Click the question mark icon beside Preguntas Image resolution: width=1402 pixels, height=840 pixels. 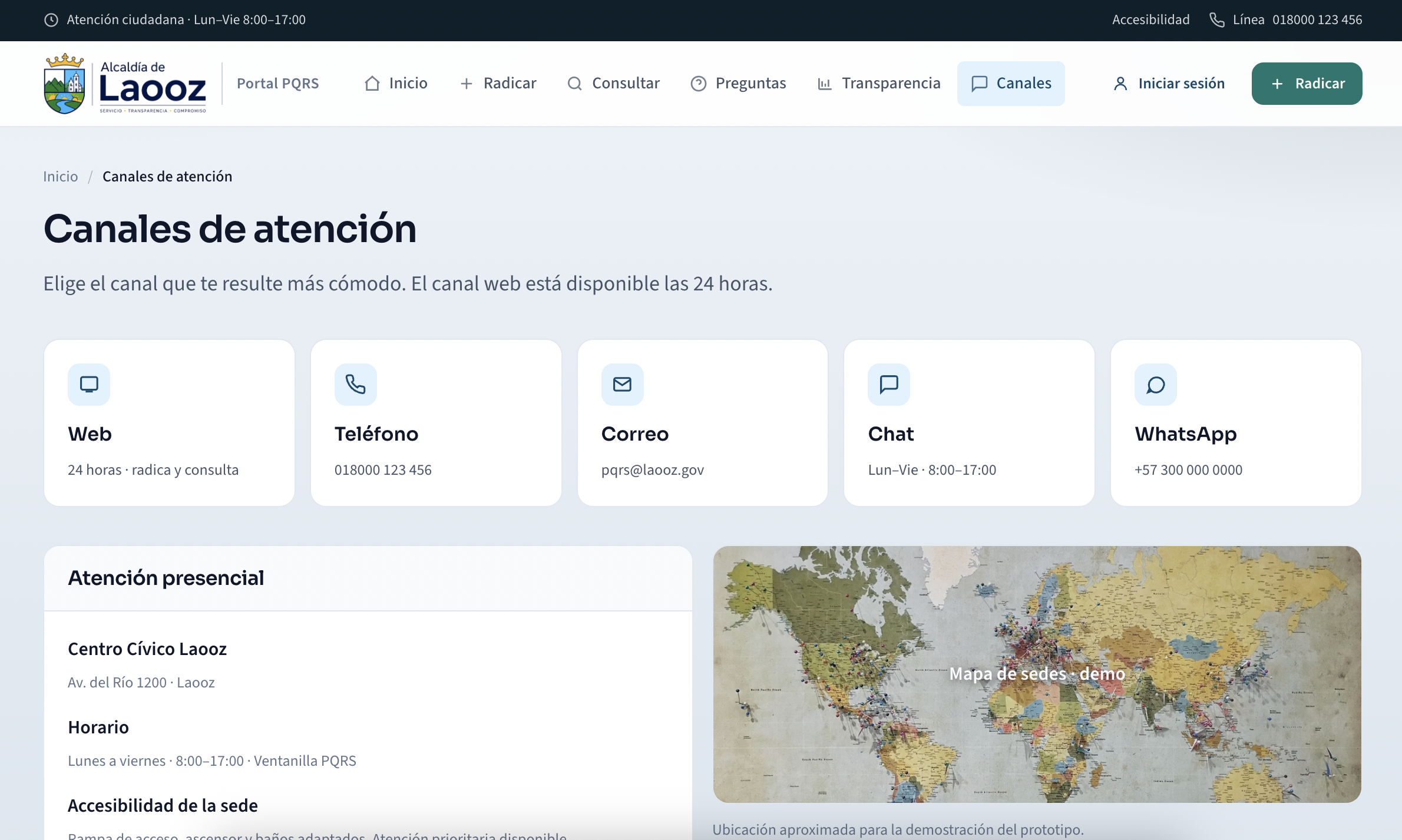(699, 84)
